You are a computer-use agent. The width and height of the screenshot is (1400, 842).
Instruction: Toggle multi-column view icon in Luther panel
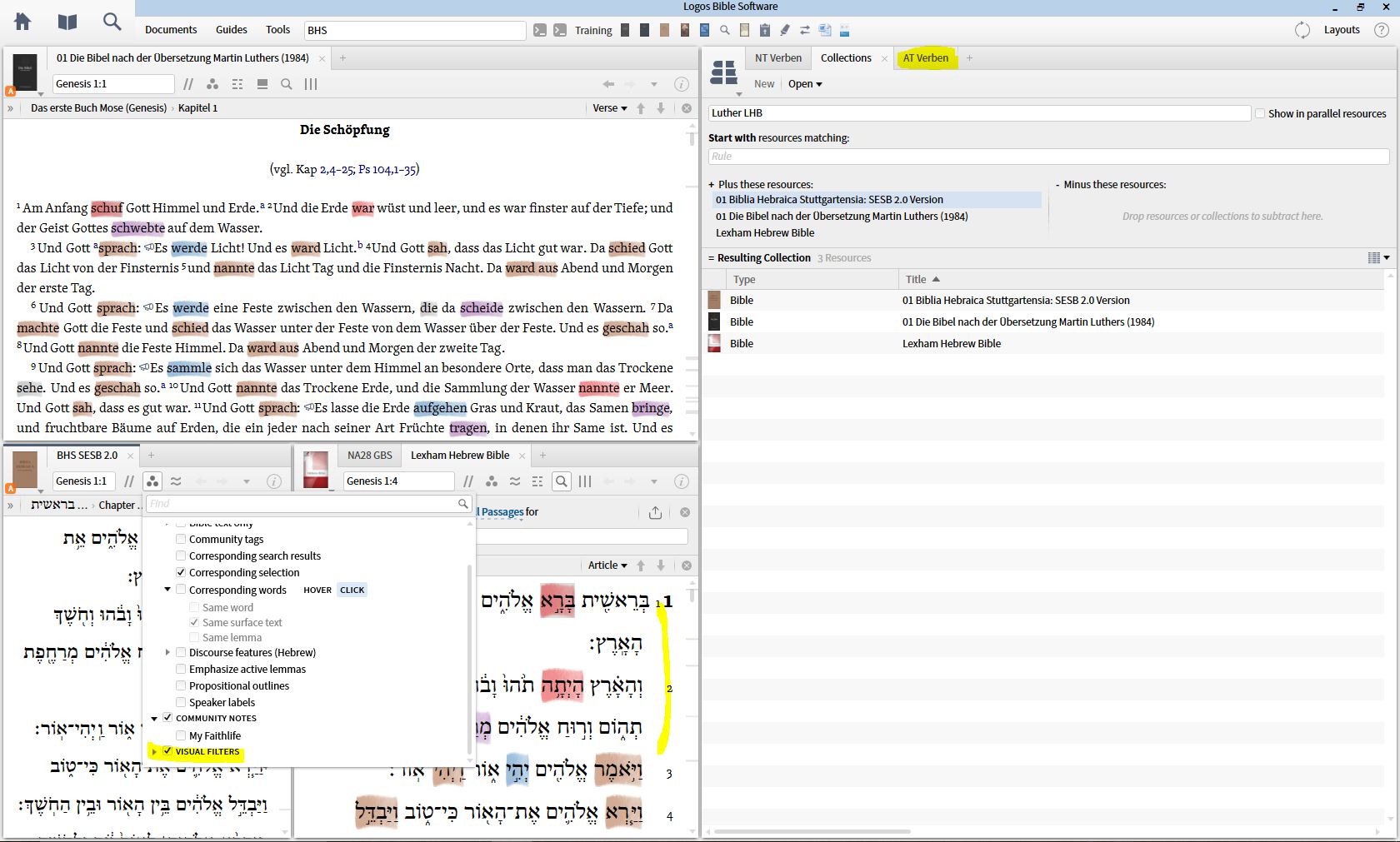tap(311, 84)
